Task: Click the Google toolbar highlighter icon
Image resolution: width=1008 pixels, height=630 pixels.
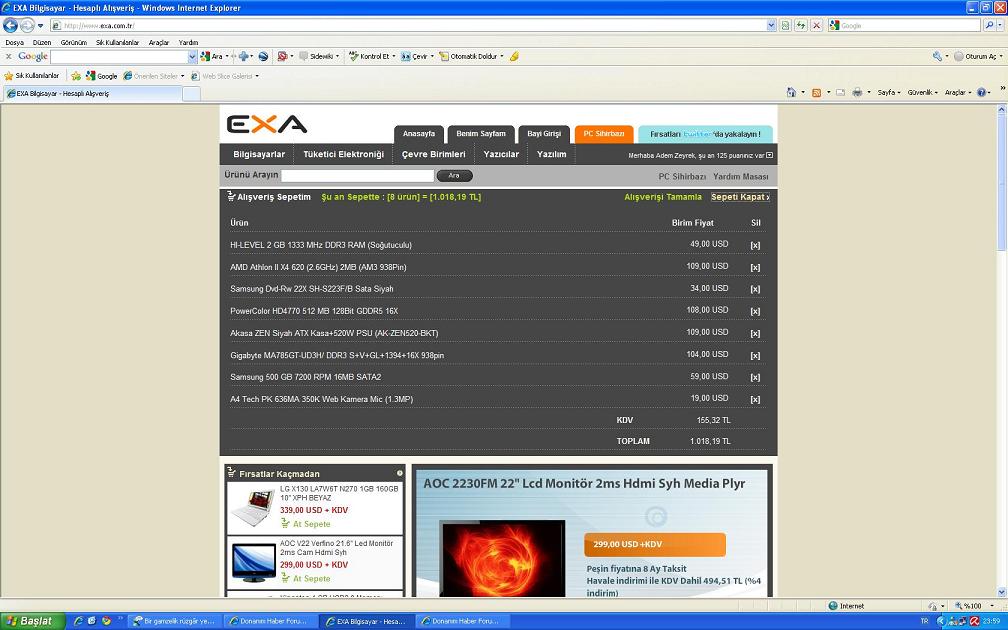Action: click(x=514, y=57)
